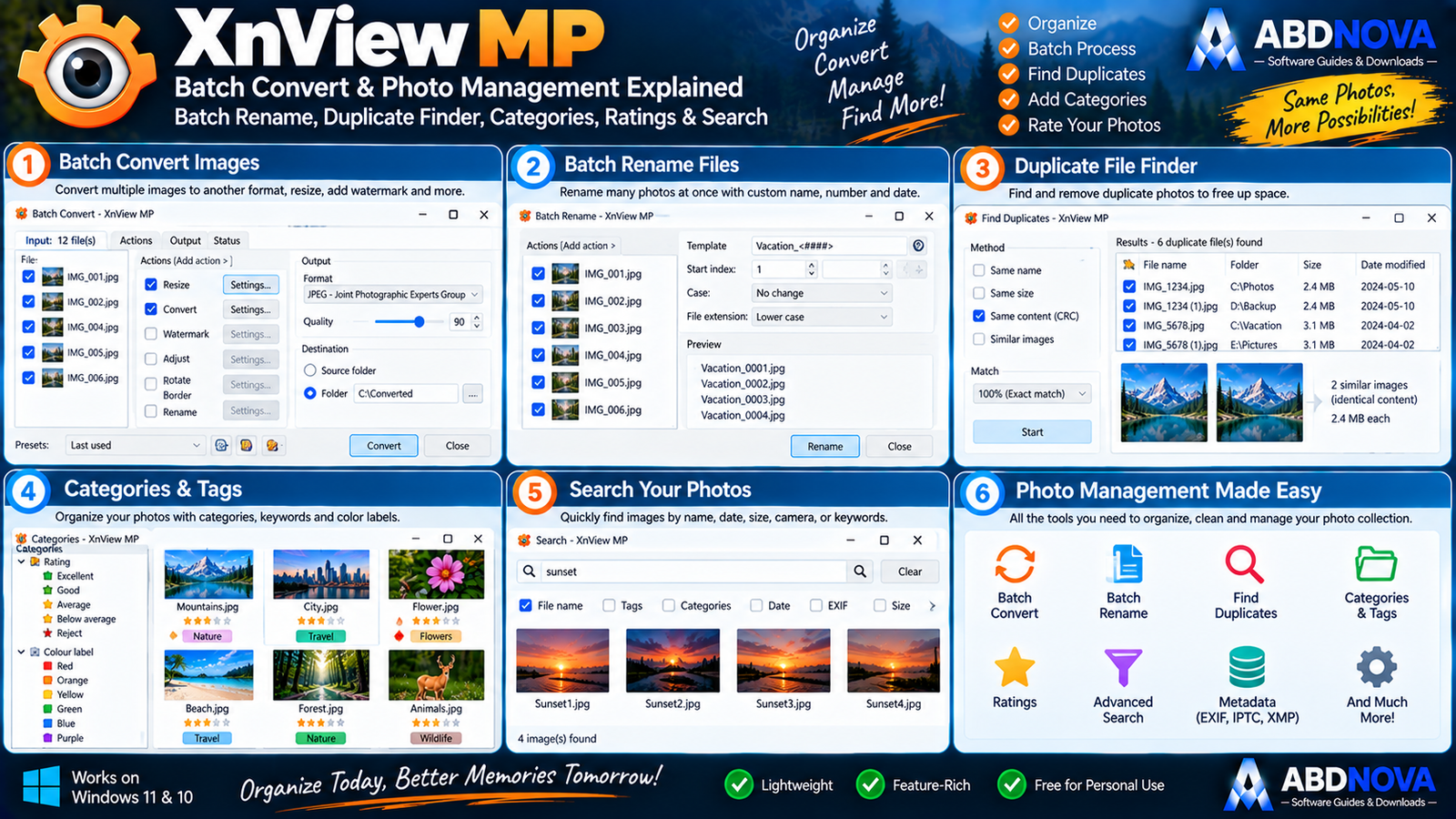Open the Actions (Add action >) menu in Batch Rename
Viewport: 1456px width, 819px height.
pyautogui.click(x=571, y=246)
